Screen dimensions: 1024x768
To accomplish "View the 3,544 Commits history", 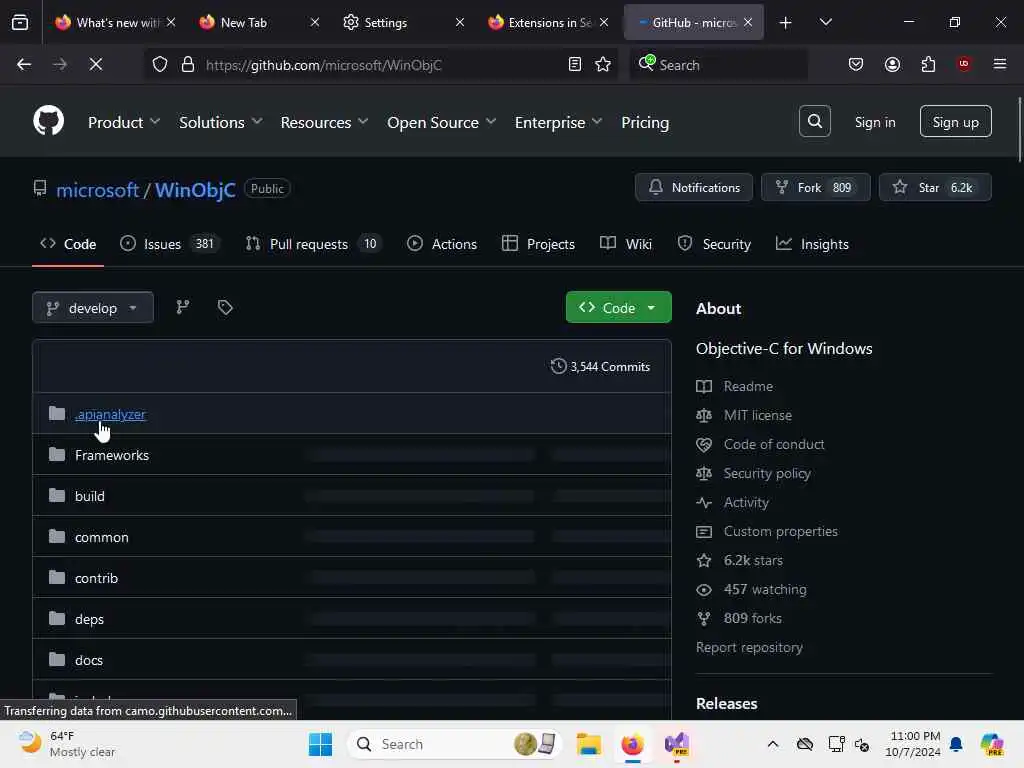I will (601, 366).
